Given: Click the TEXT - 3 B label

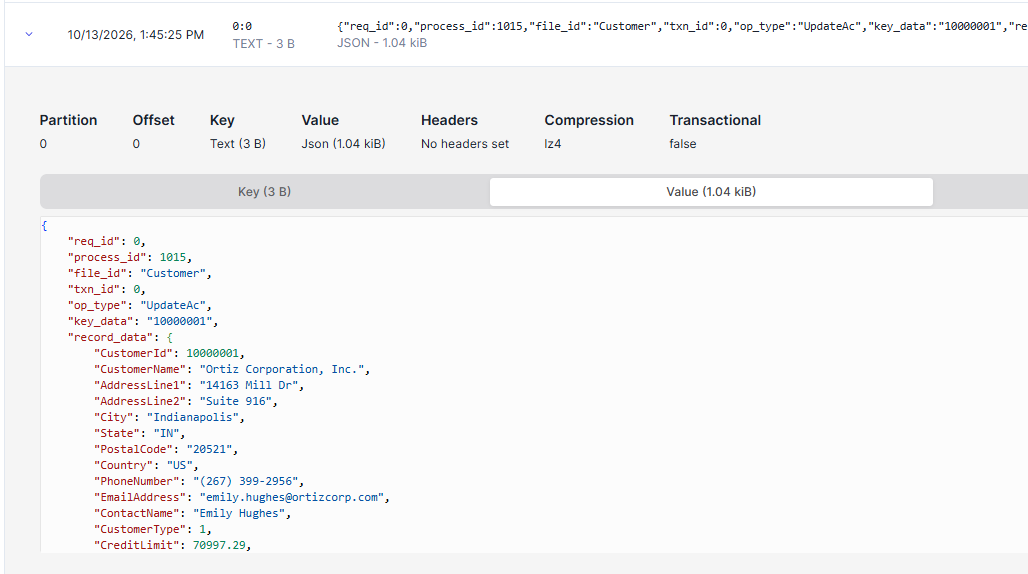Looking at the screenshot, I should pyautogui.click(x=264, y=44).
